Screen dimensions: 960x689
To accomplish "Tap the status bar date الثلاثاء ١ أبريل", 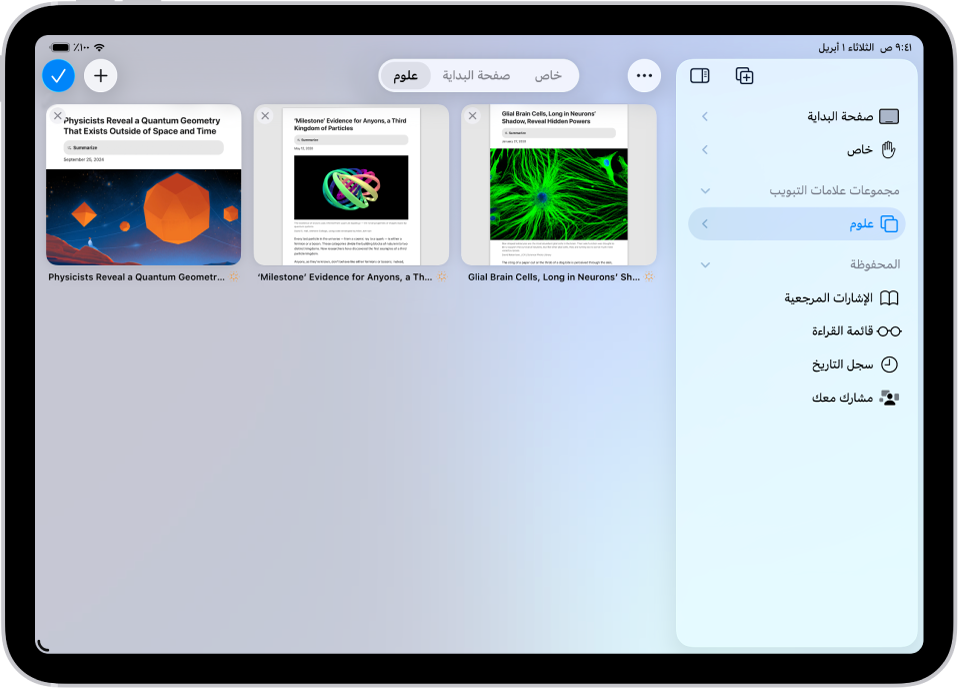I will [846, 47].
